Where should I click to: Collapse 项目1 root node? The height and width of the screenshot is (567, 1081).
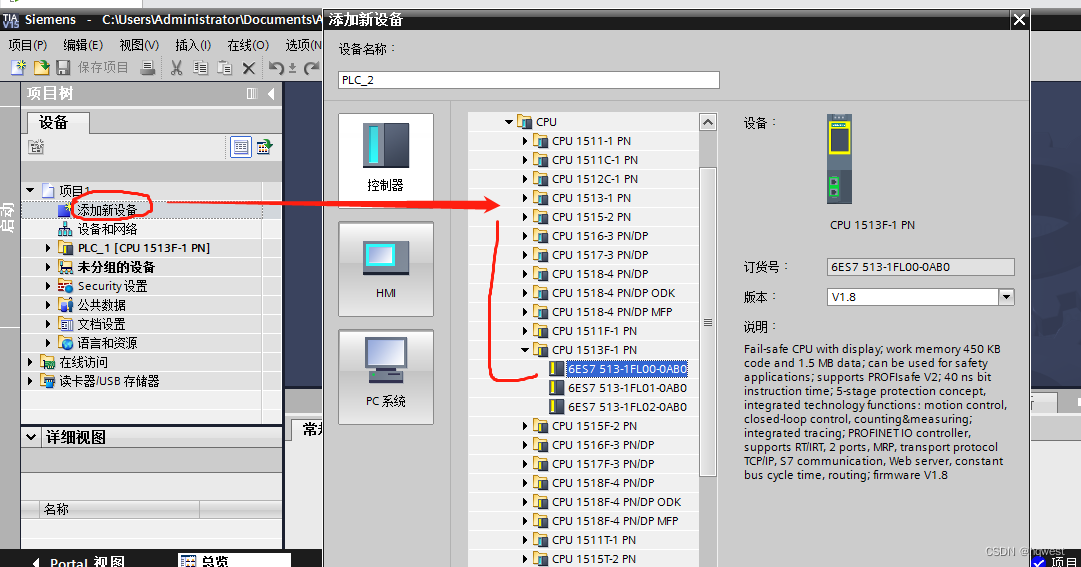[x=30, y=190]
